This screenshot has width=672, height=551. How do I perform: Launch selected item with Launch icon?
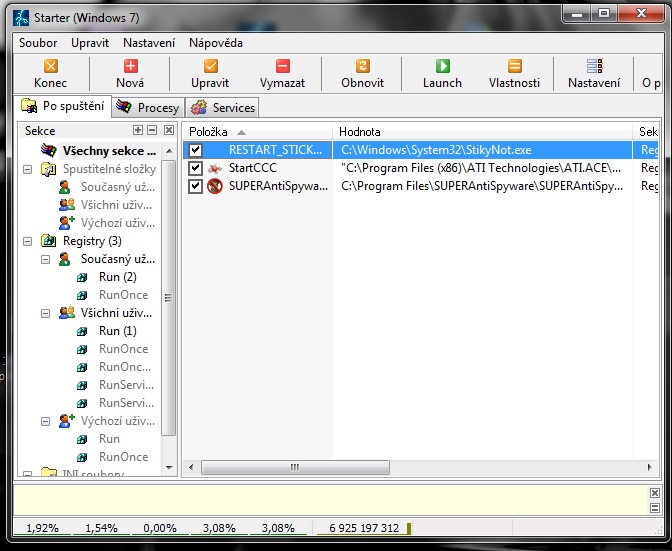[443, 66]
